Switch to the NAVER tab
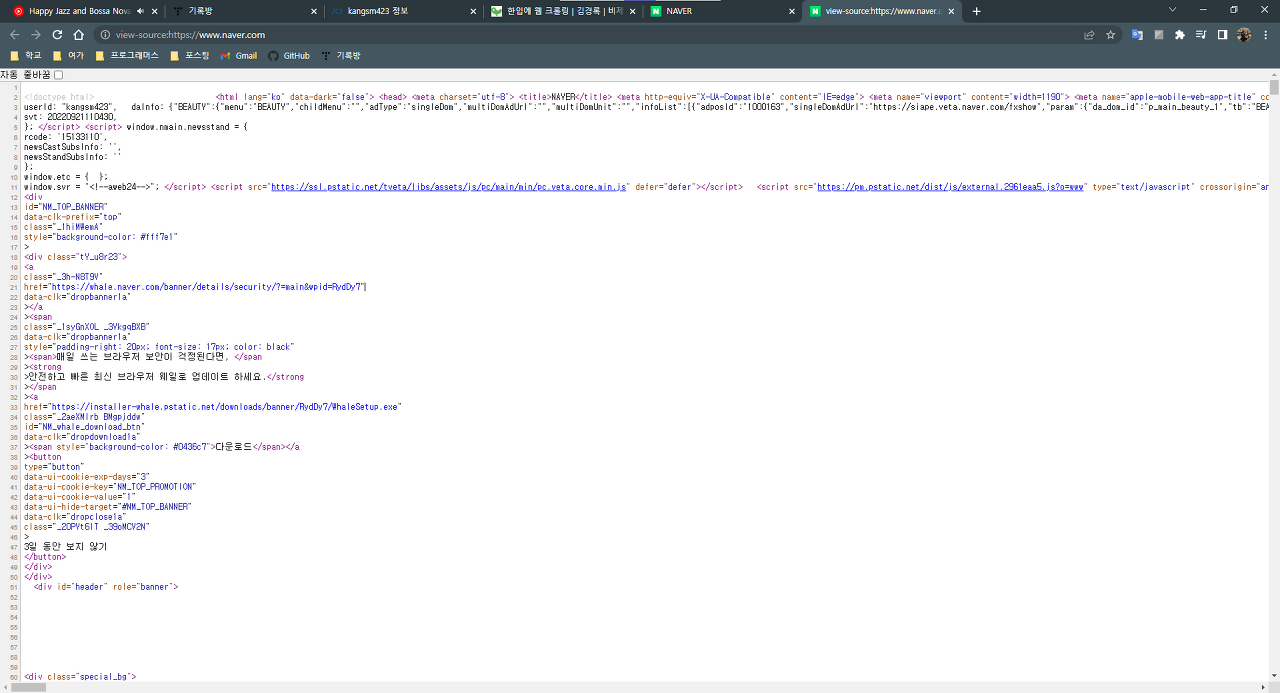This screenshot has height=693, width=1280. pyautogui.click(x=722, y=11)
